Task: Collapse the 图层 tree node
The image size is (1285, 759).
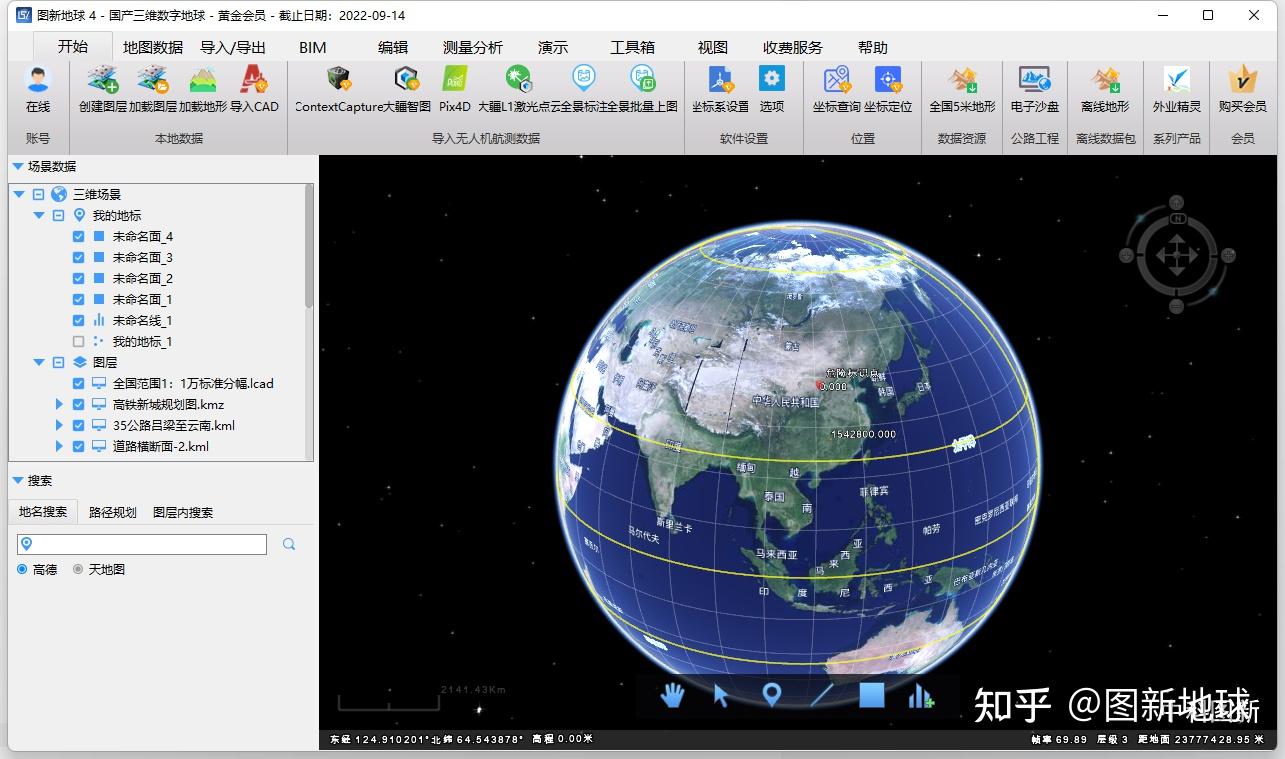Action: click(x=39, y=363)
